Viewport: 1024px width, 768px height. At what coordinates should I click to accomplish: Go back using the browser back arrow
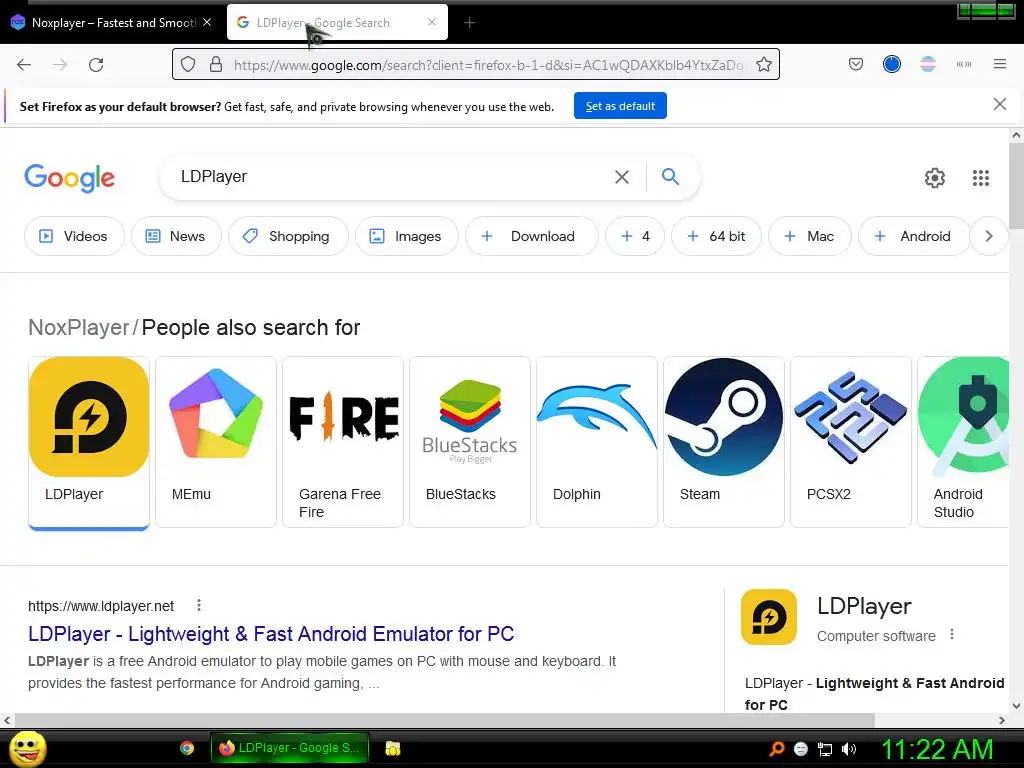pyautogui.click(x=24, y=65)
